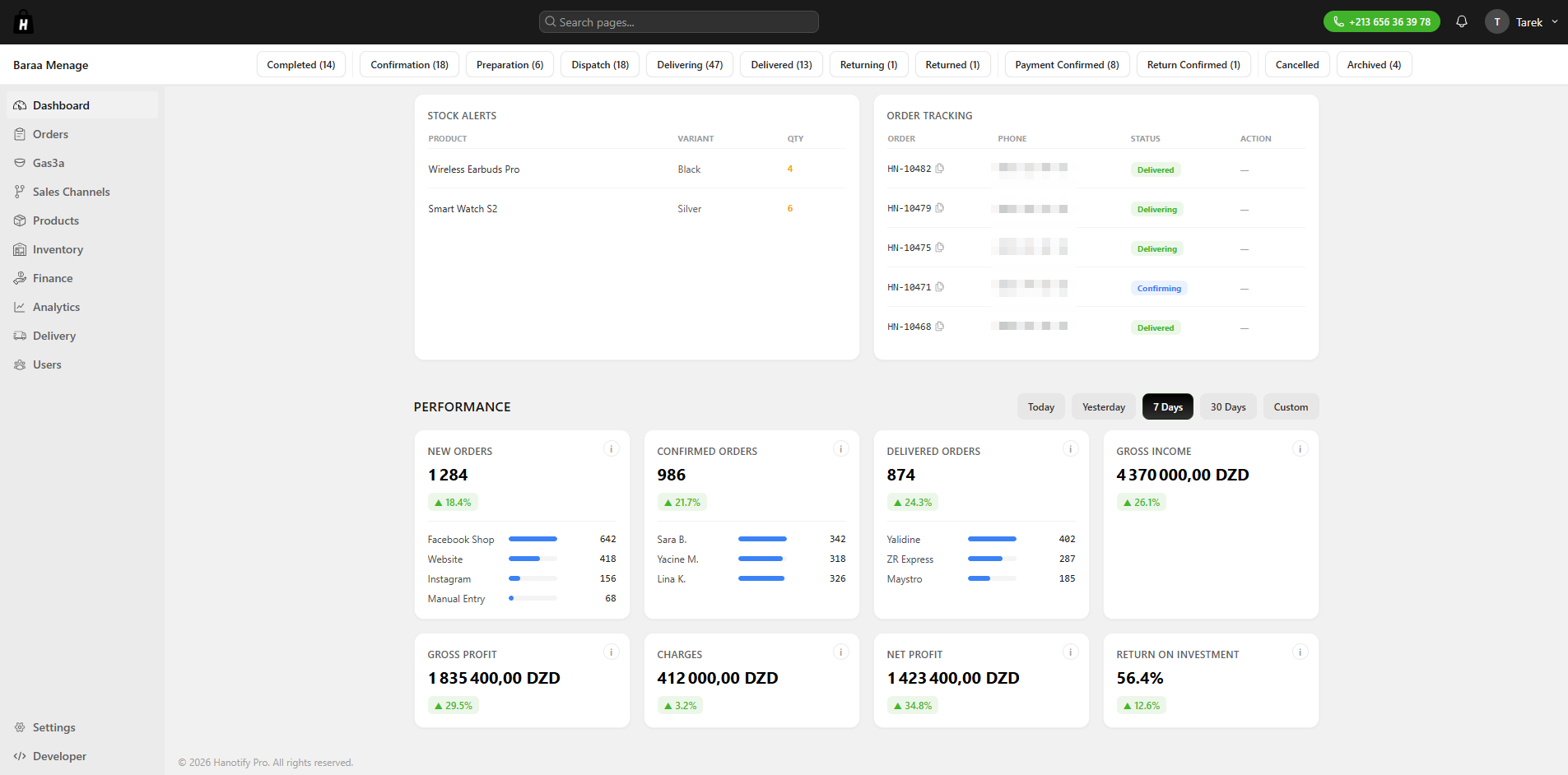
Task: Click the T avatar icon
Action: click(x=1496, y=22)
